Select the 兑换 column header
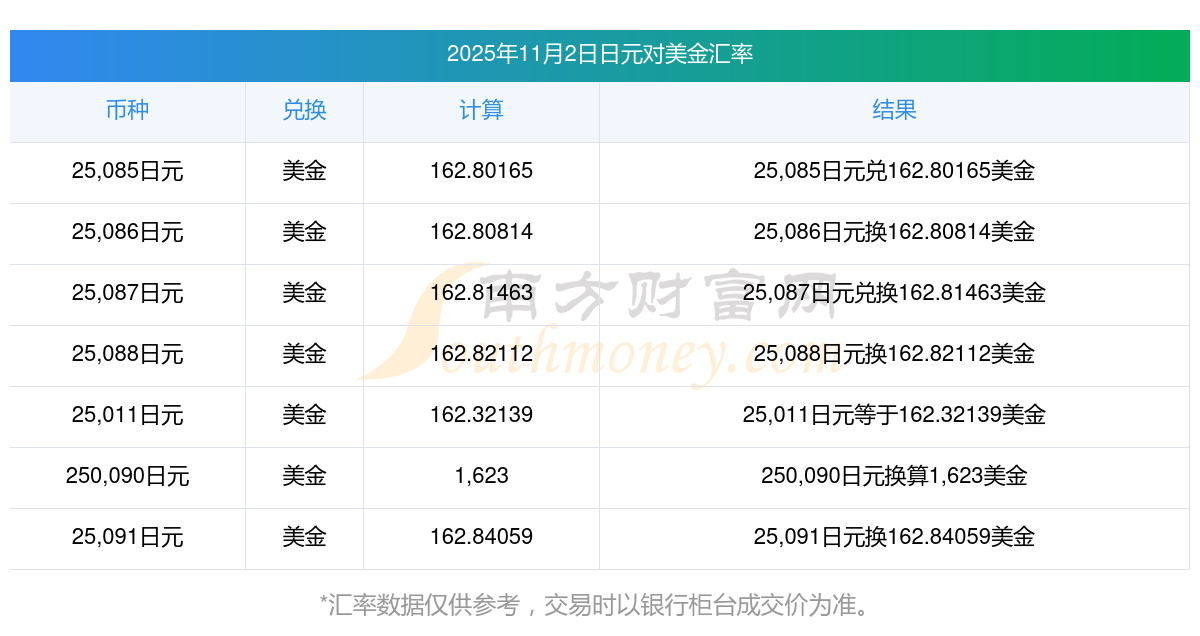This screenshot has height=636, width=1200. 304,110
